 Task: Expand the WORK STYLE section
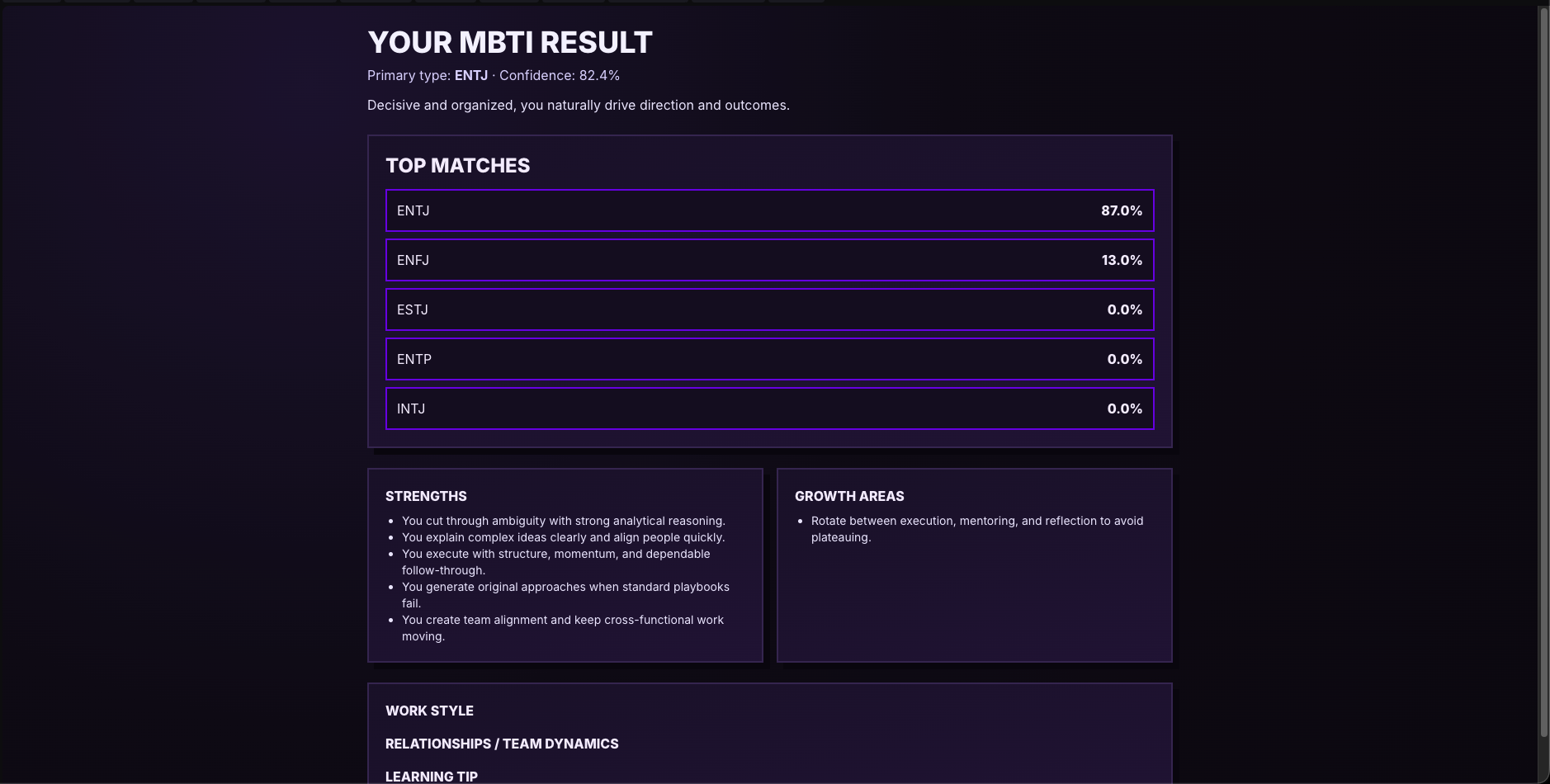[x=429, y=711]
